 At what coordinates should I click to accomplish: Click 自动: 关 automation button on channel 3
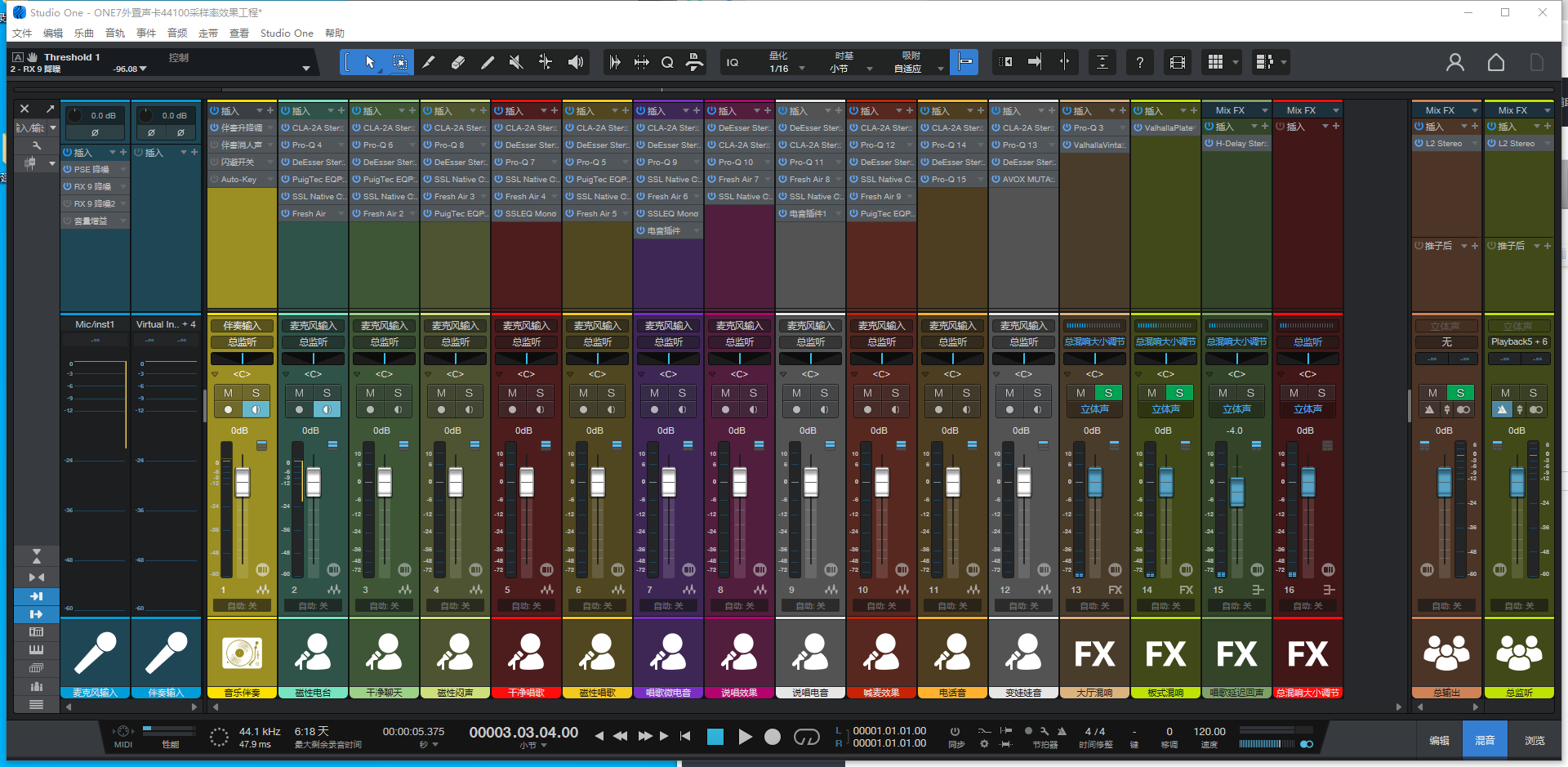[384, 606]
